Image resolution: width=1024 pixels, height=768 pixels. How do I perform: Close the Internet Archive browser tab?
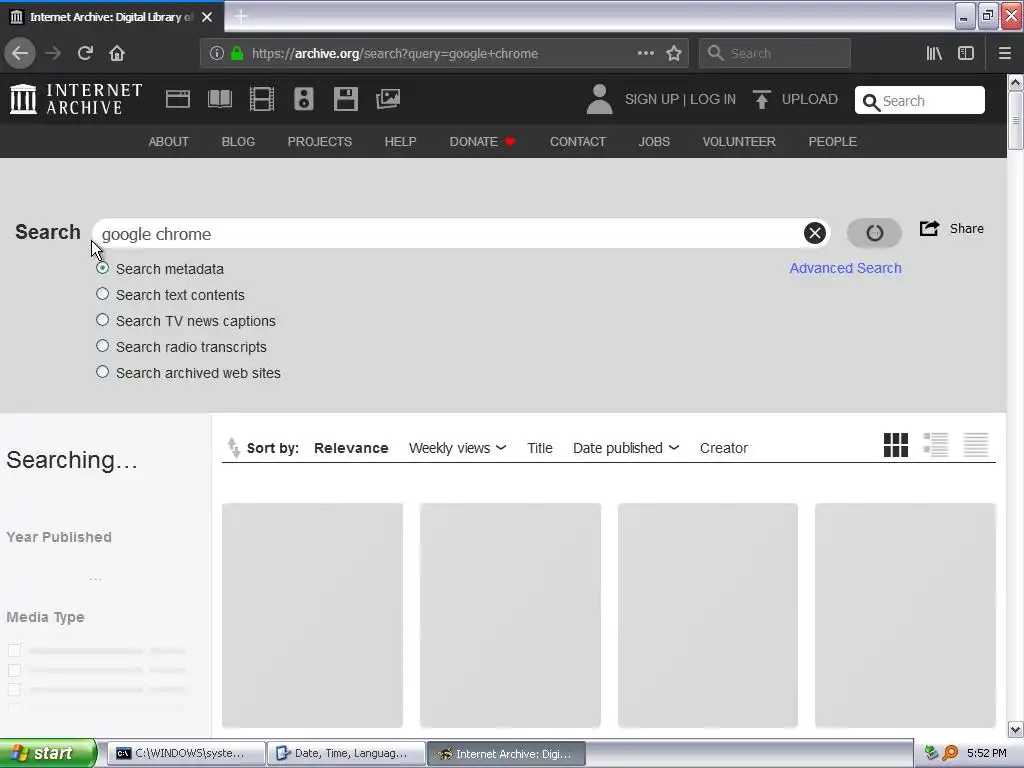coord(207,17)
